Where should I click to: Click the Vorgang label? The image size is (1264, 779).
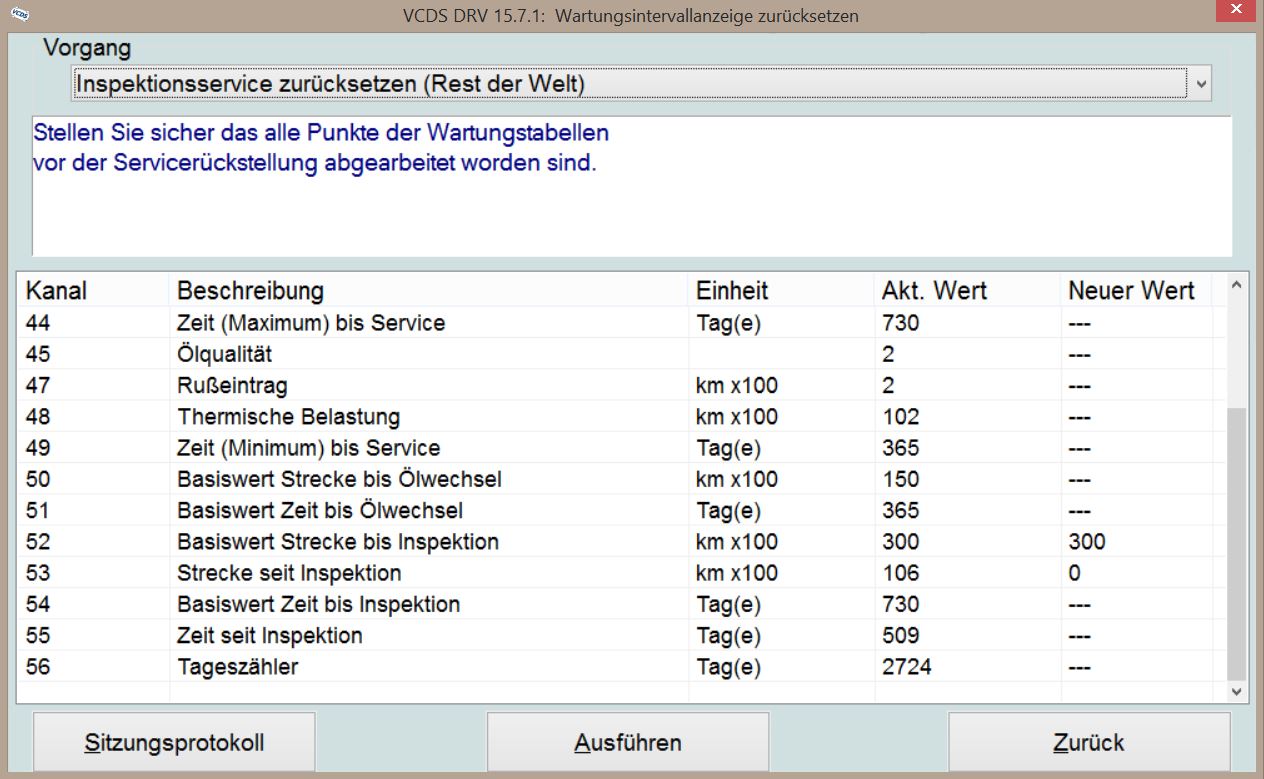coord(87,48)
